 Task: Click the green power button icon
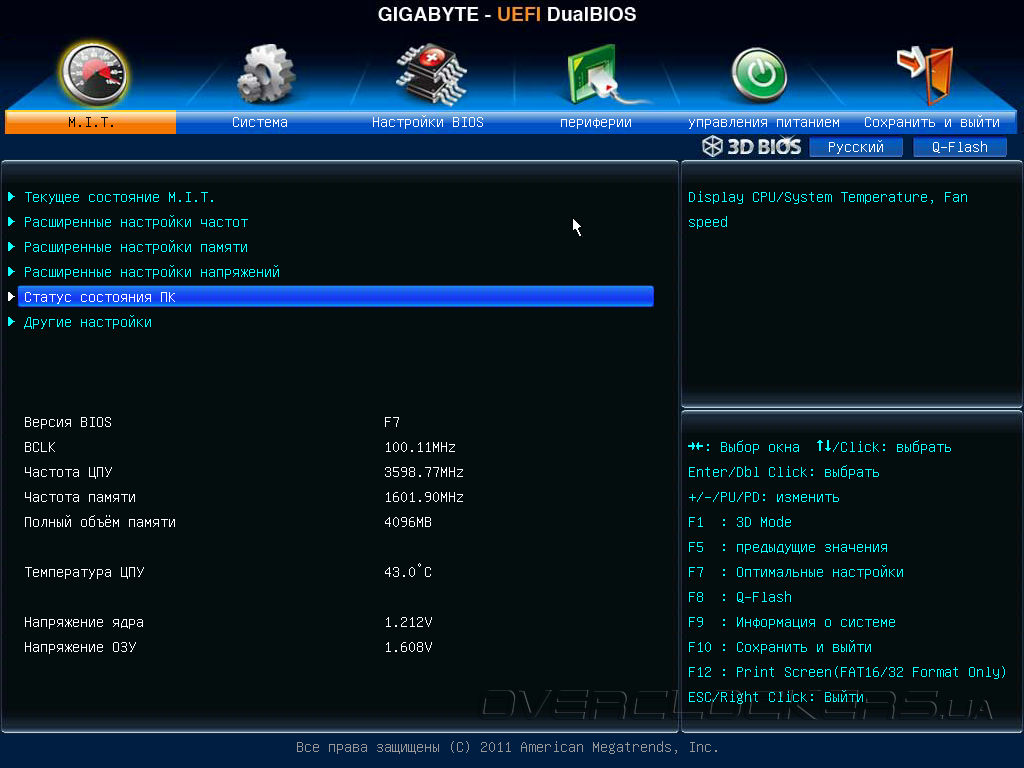759,76
